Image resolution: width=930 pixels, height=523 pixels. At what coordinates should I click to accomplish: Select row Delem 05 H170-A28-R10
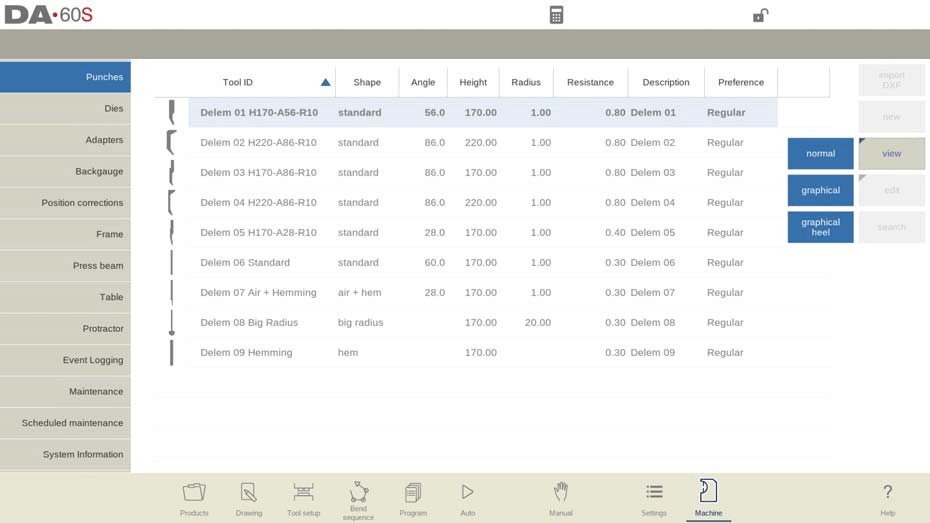pyautogui.click(x=483, y=232)
